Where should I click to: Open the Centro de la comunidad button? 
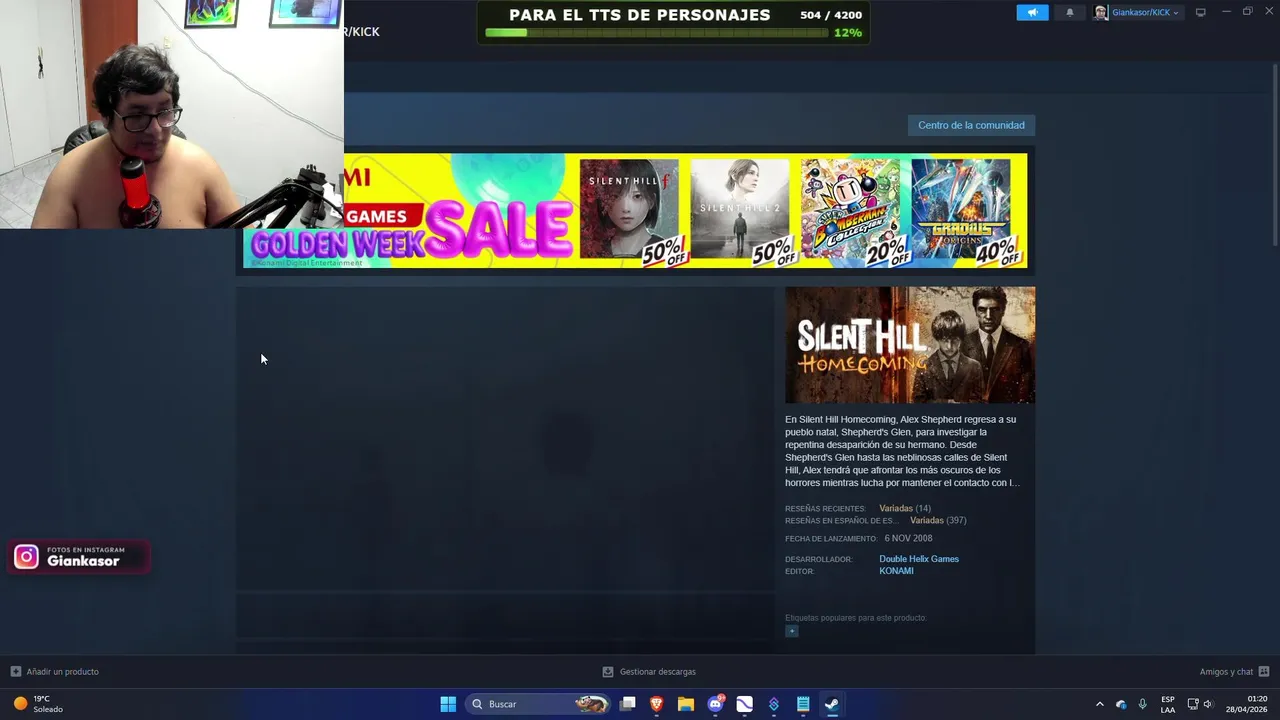tap(971, 125)
